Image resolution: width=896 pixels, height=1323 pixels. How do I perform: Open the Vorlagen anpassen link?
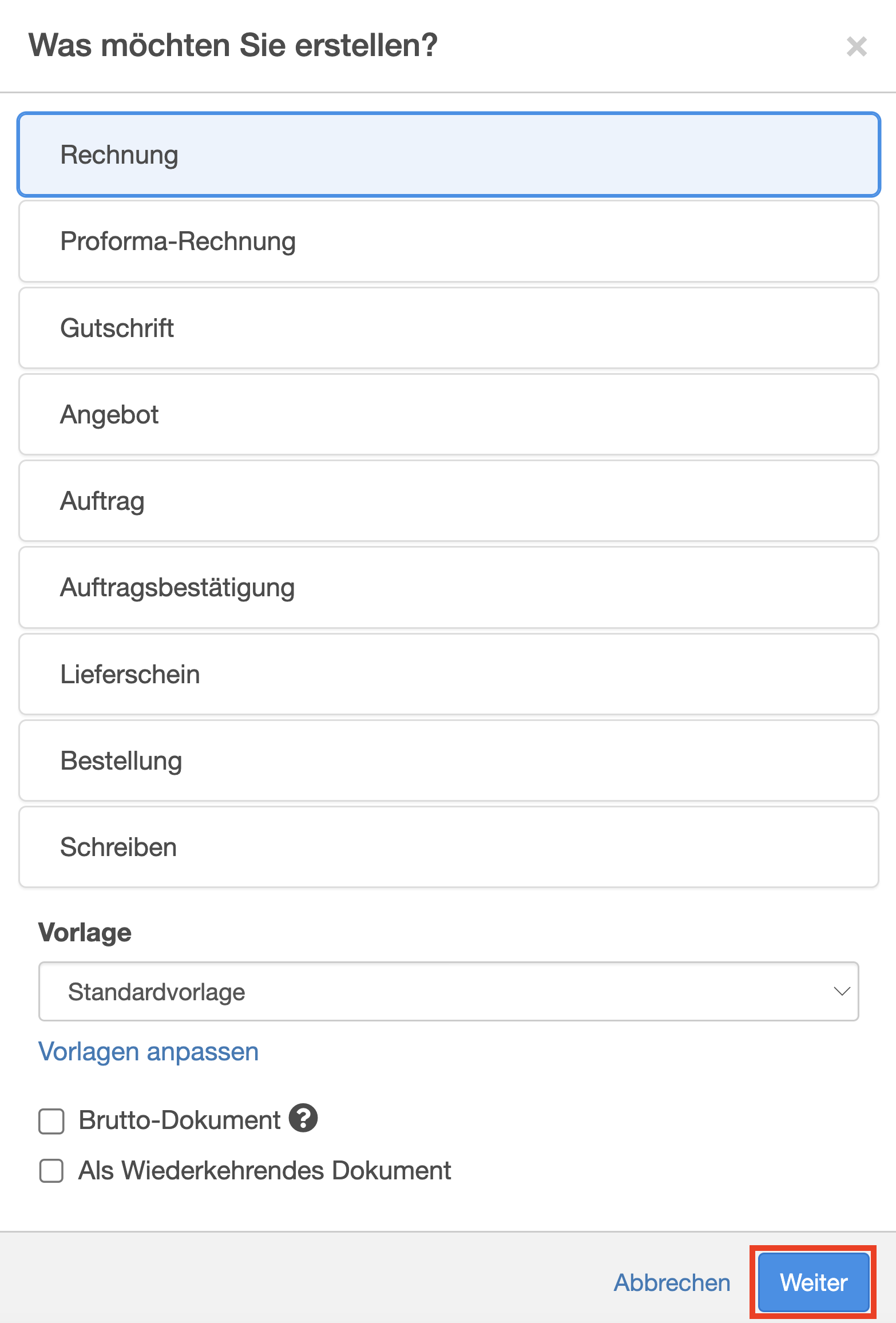click(x=148, y=1052)
